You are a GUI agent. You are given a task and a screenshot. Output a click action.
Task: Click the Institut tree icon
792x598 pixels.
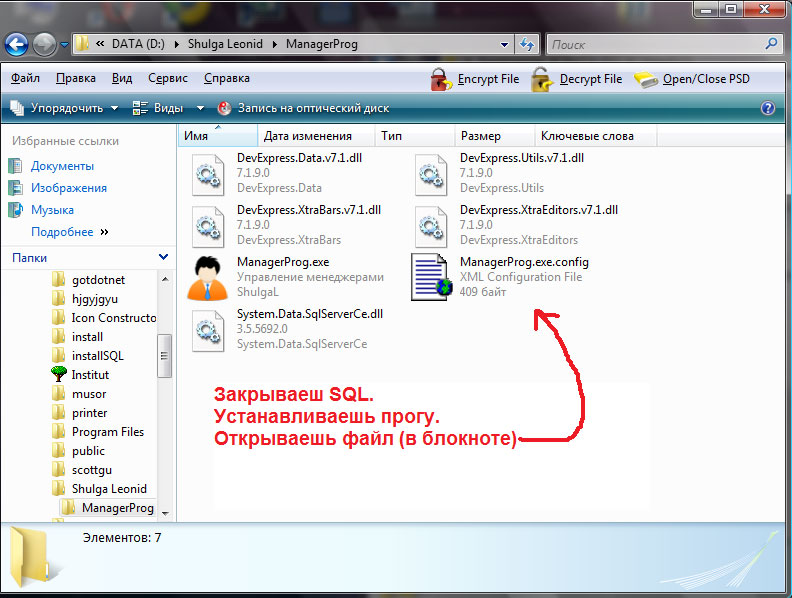coord(59,374)
